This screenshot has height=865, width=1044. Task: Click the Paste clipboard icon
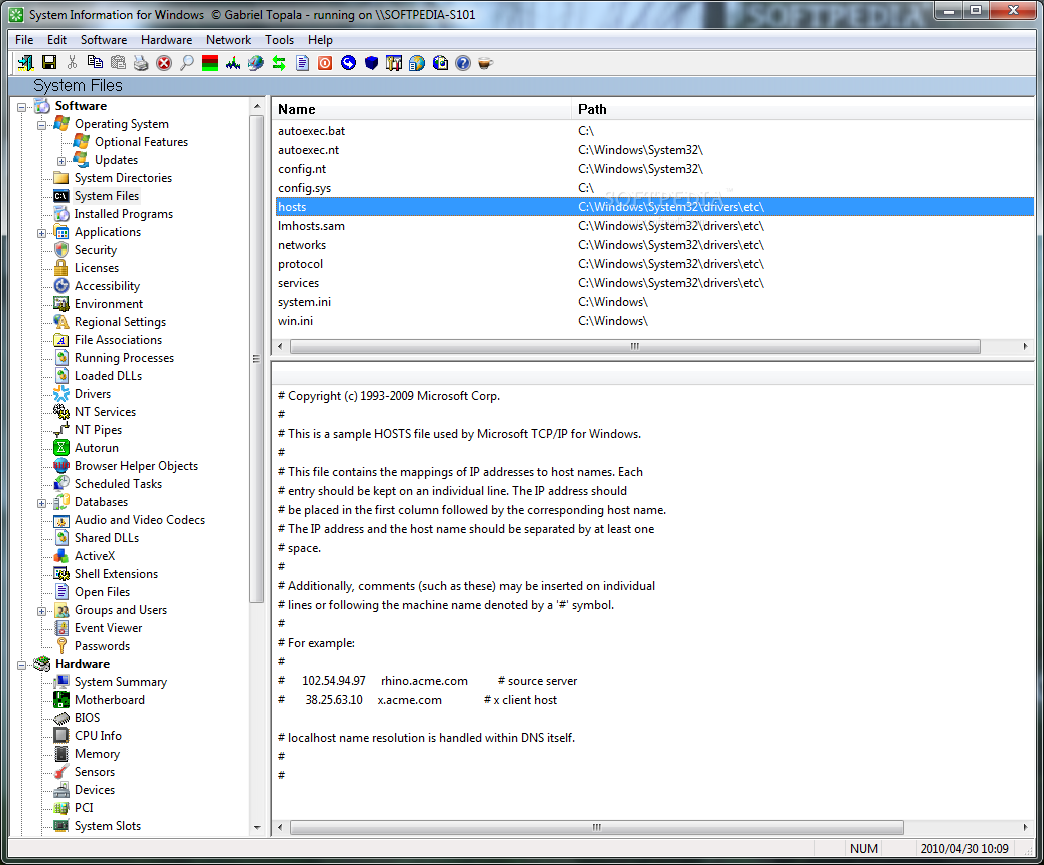(x=119, y=63)
